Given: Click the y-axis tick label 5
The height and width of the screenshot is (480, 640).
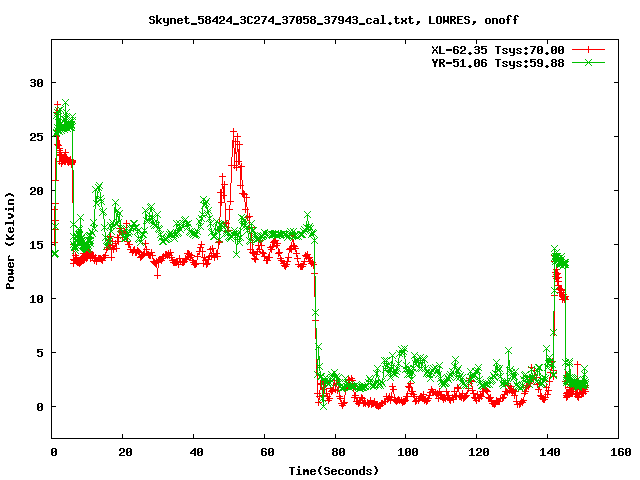Looking at the screenshot, I should (40, 353).
